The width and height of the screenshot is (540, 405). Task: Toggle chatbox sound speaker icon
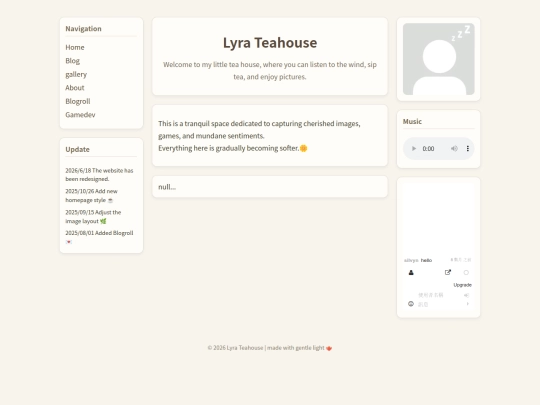tap(466, 295)
